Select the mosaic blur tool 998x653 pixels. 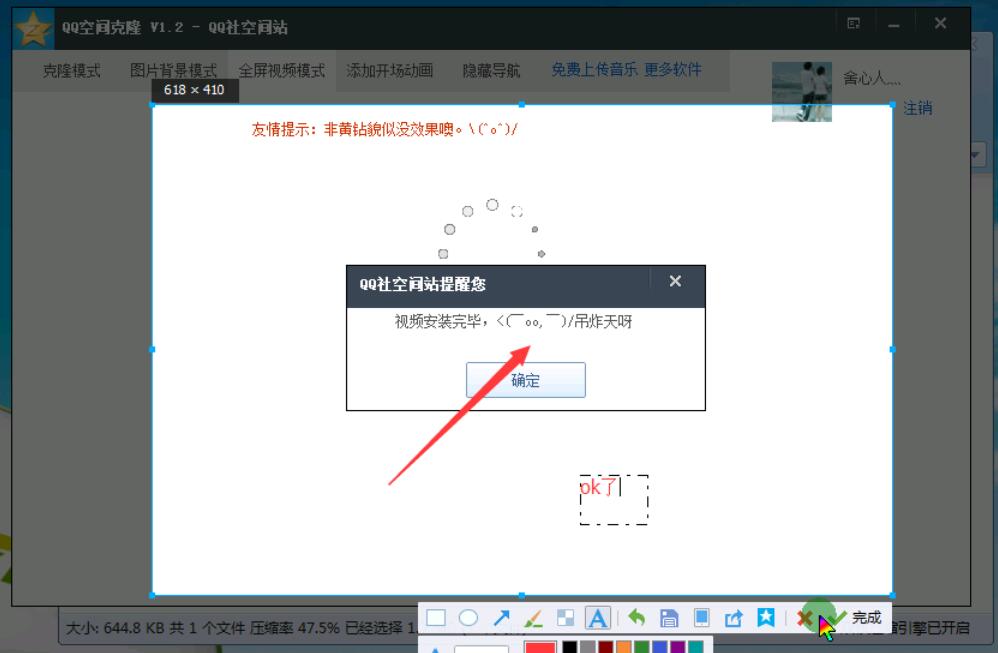coord(565,618)
